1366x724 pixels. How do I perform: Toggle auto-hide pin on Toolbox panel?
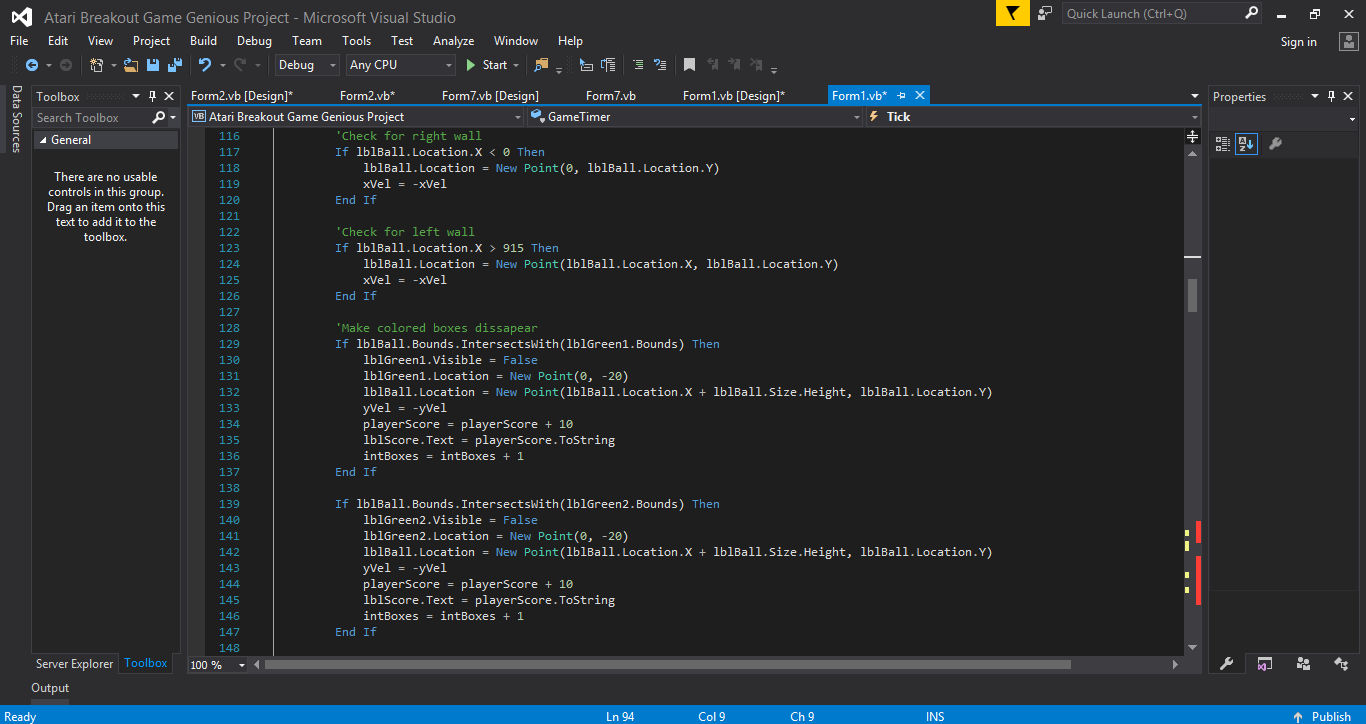(153, 96)
